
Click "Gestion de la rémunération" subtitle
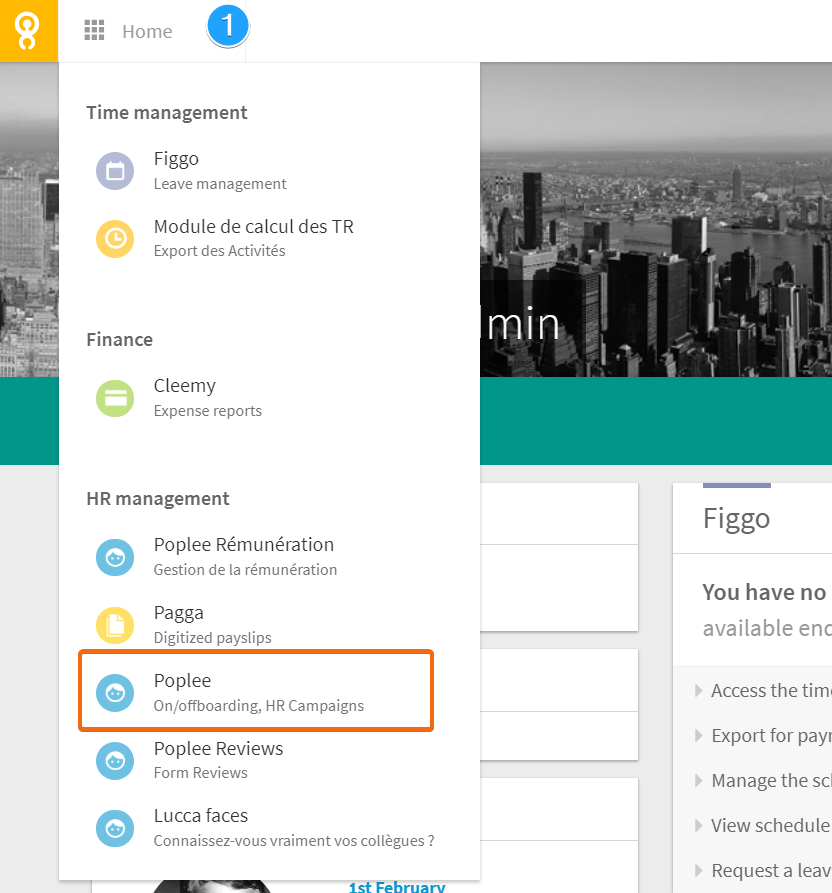point(245,570)
